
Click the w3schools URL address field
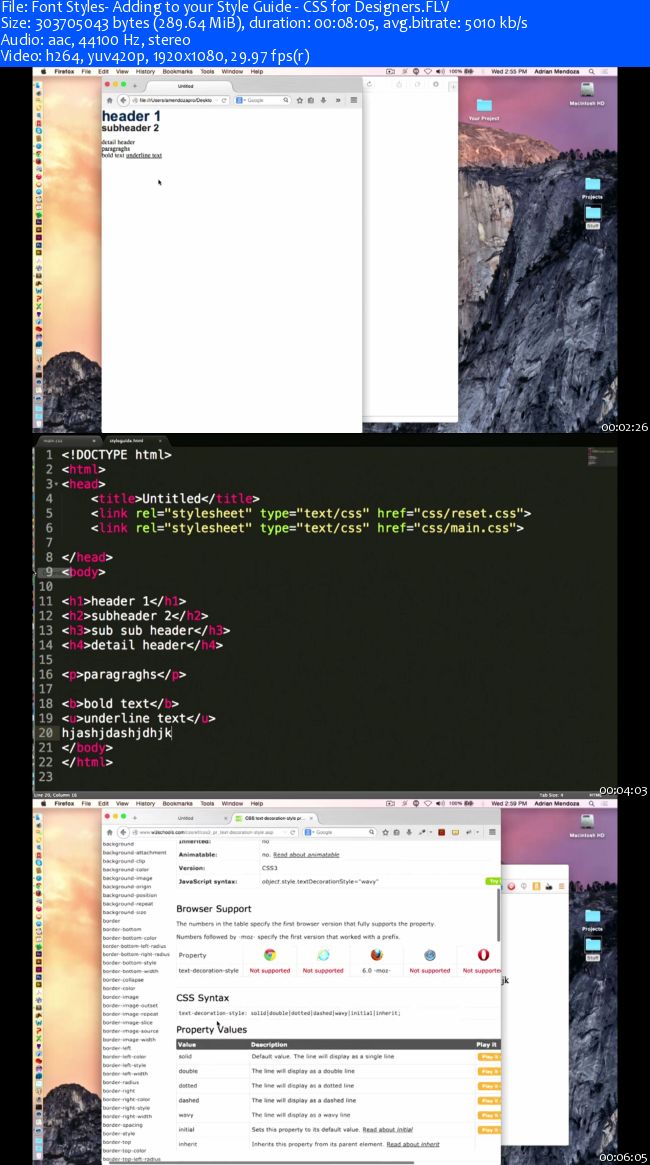[216, 832]
